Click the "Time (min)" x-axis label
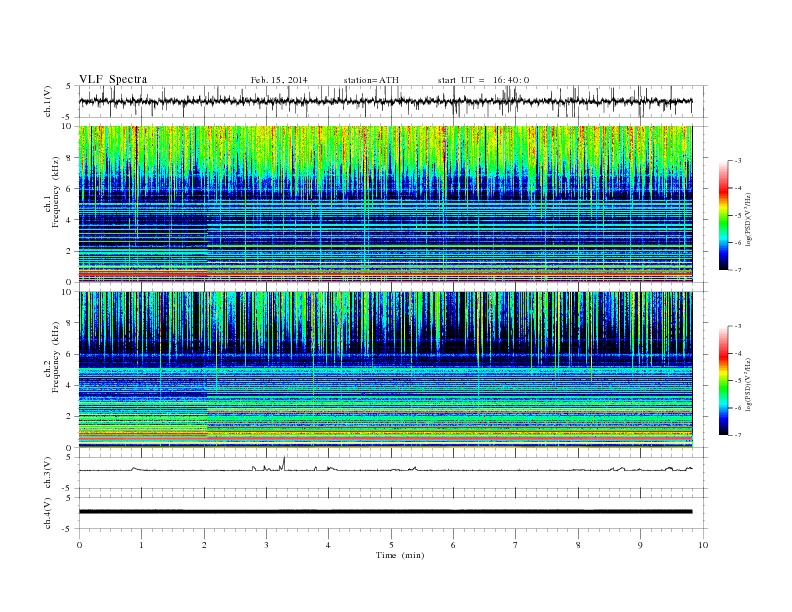Viewport: 792px width, 612px height. pos(400,555)
